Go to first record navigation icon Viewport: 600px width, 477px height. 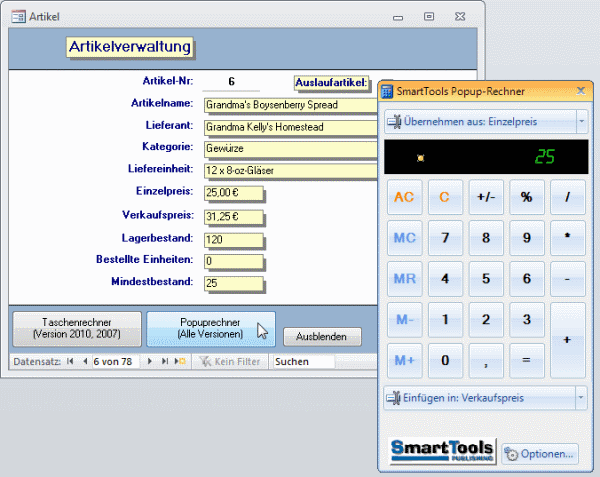point(70,361)
